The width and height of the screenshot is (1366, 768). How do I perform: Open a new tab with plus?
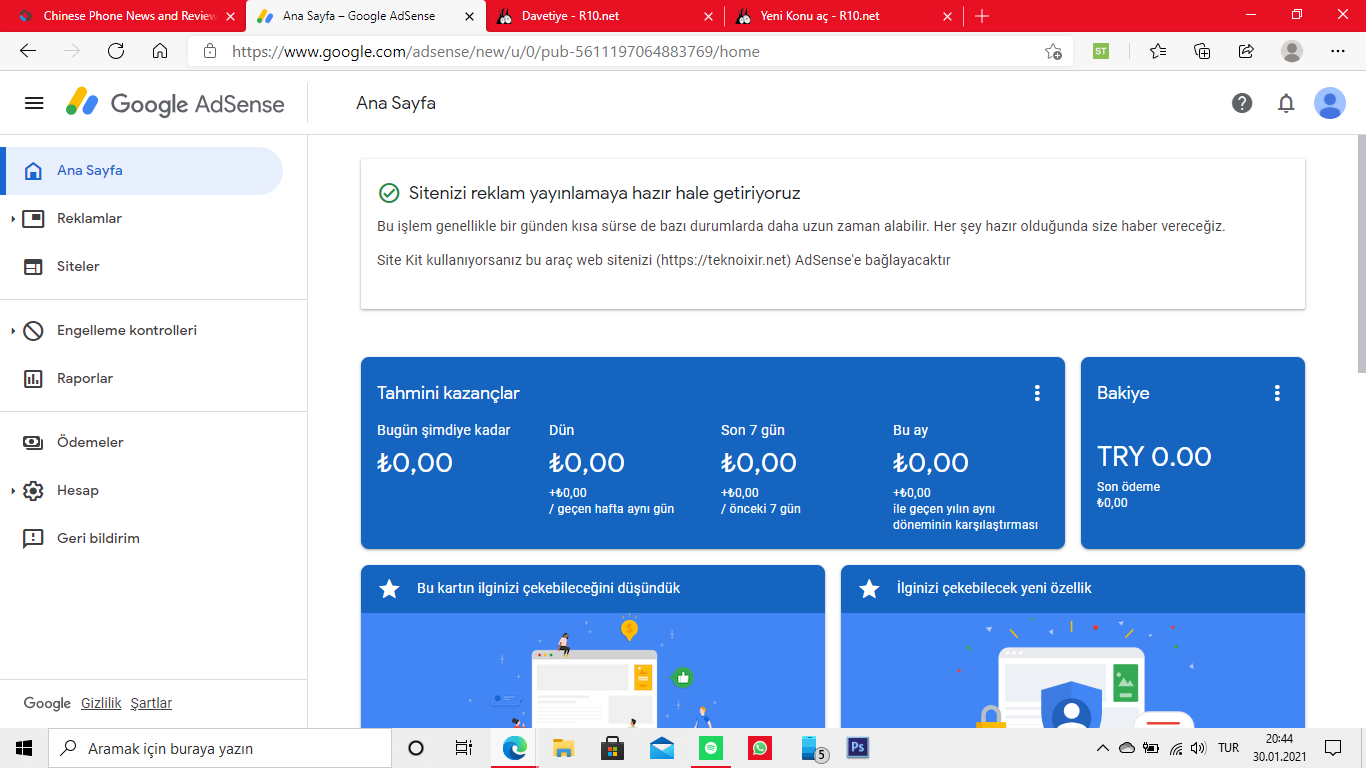[982, 16]
